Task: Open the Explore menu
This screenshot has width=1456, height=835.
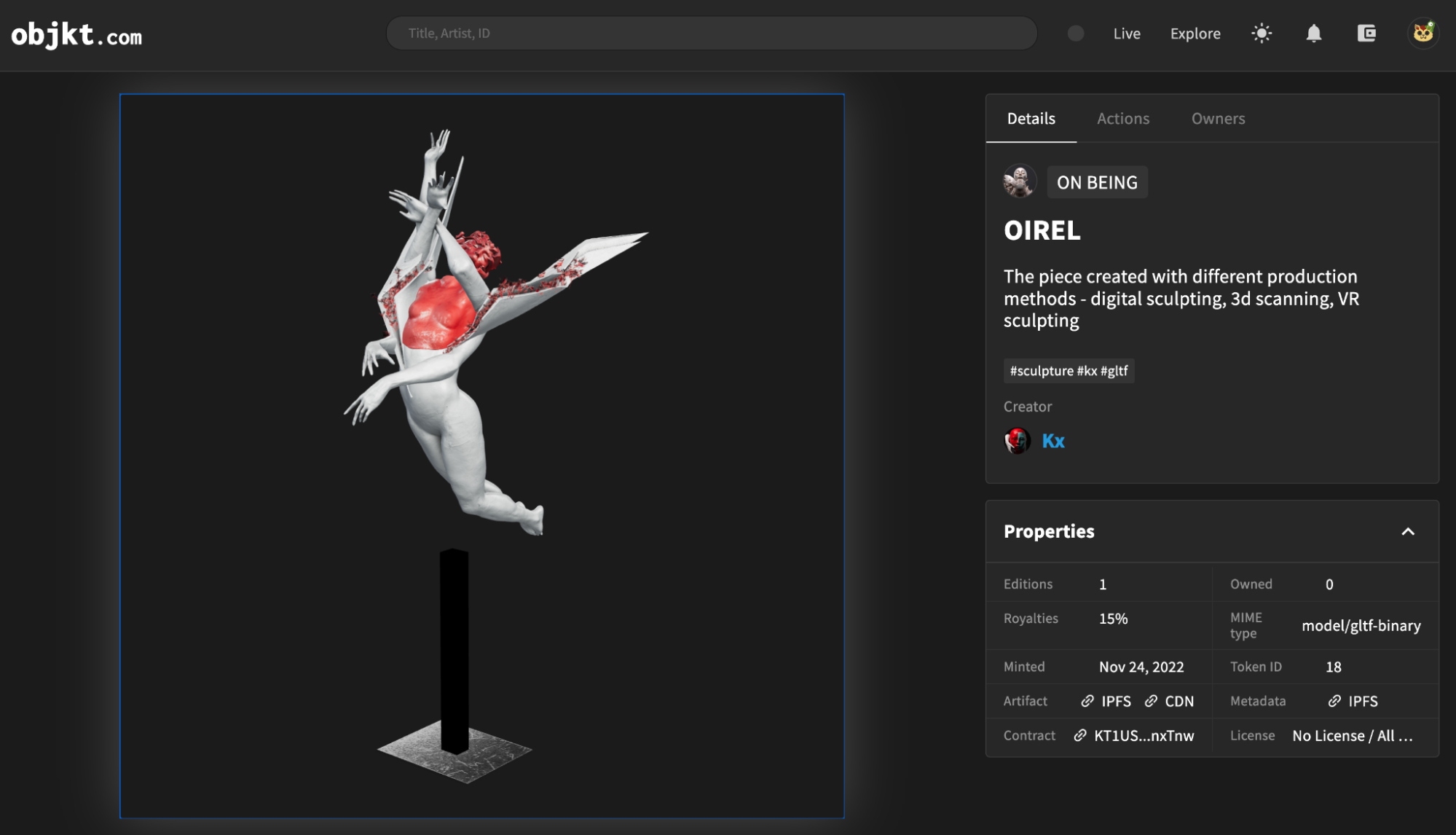Action: coord(1195,34)
